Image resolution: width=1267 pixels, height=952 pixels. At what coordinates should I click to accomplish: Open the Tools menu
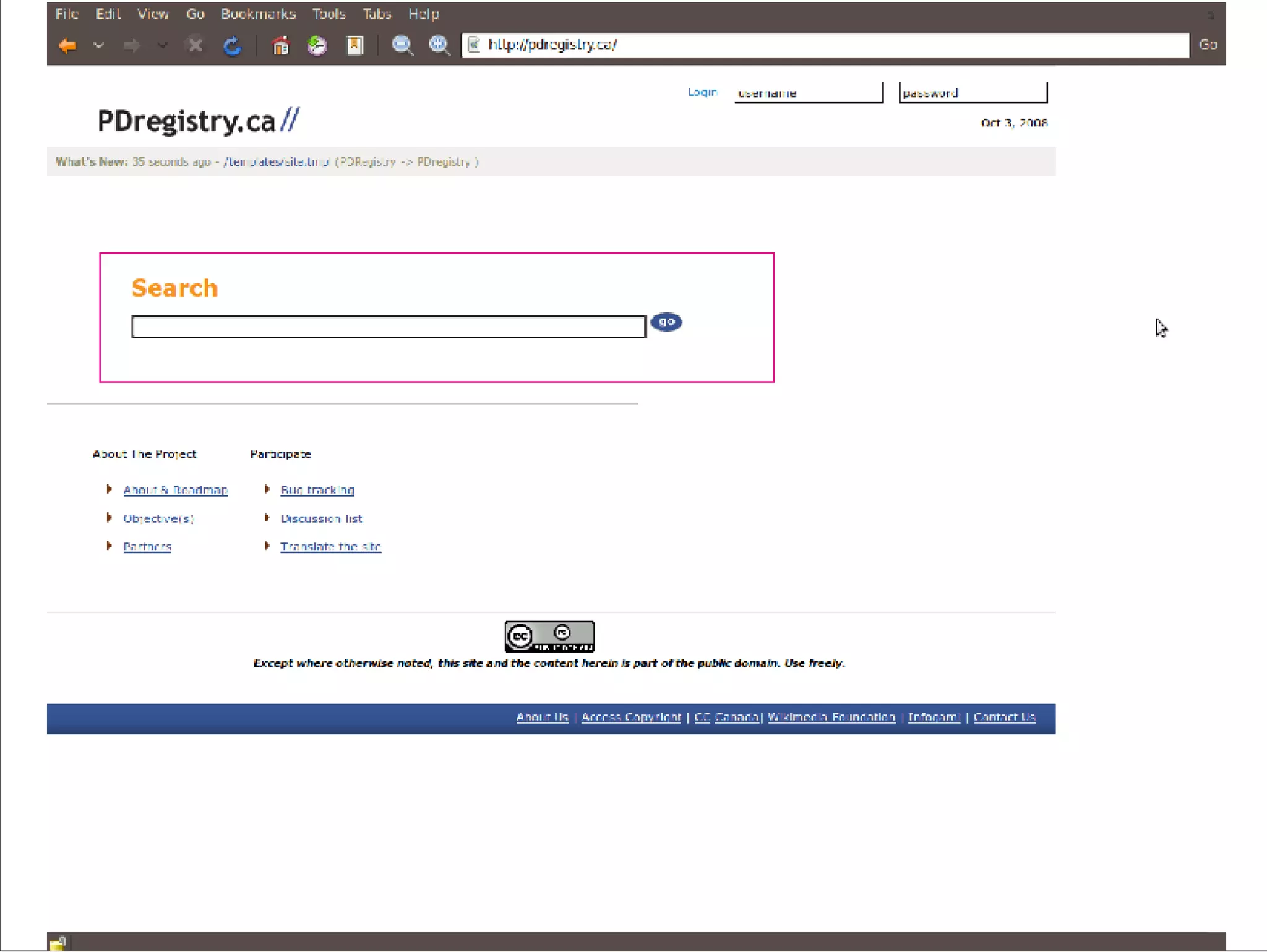click(329, 14)
